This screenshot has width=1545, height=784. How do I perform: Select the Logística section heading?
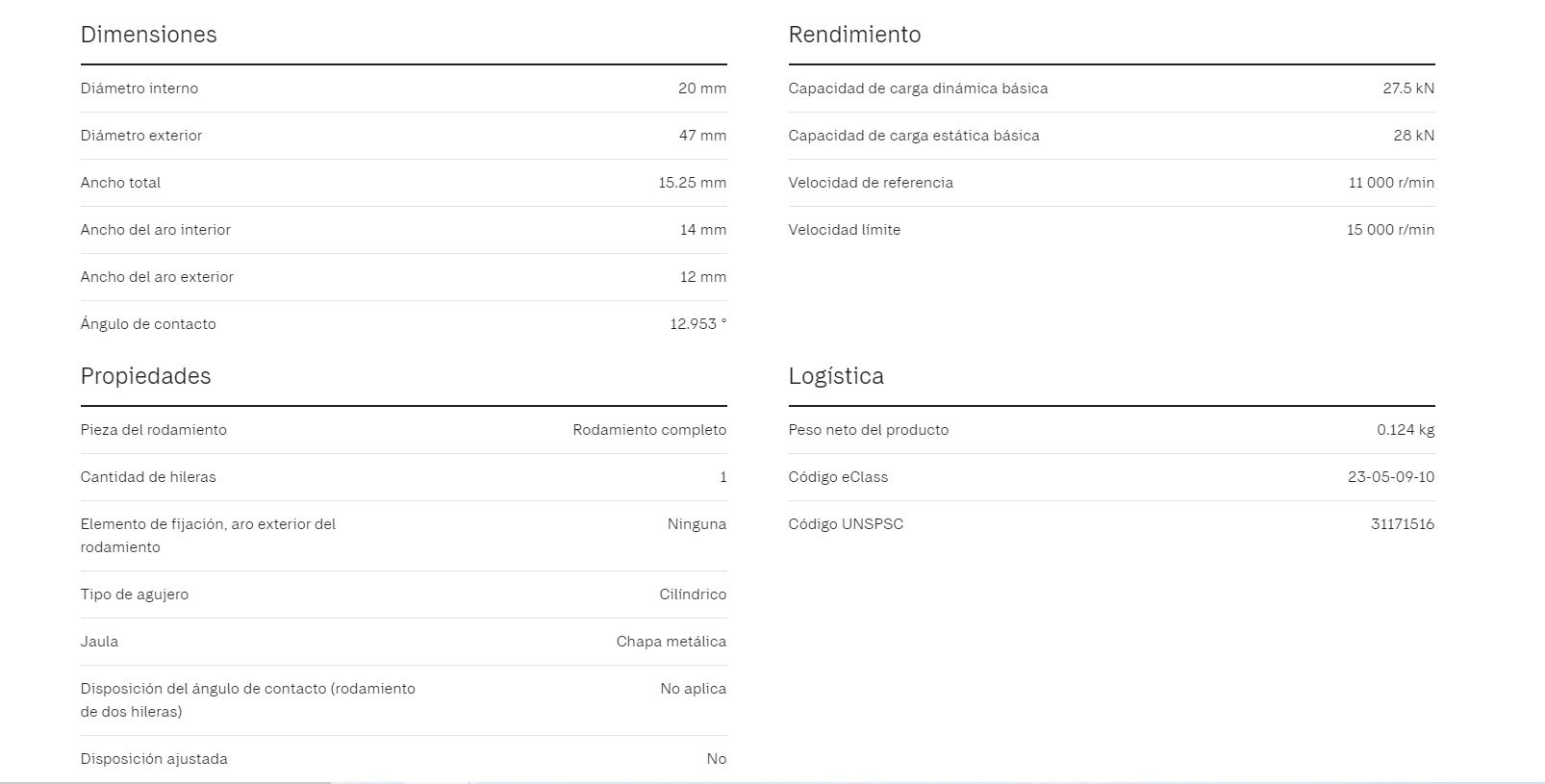click(x=835, y=376)
